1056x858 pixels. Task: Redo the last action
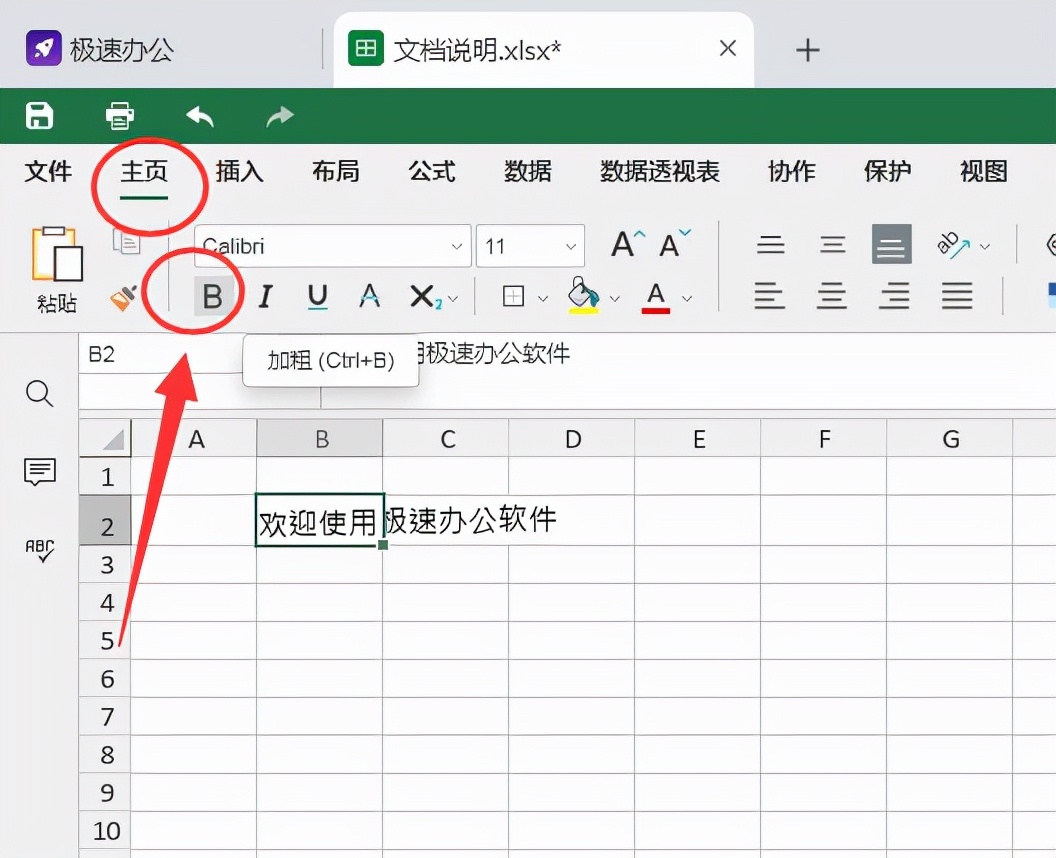279,115
